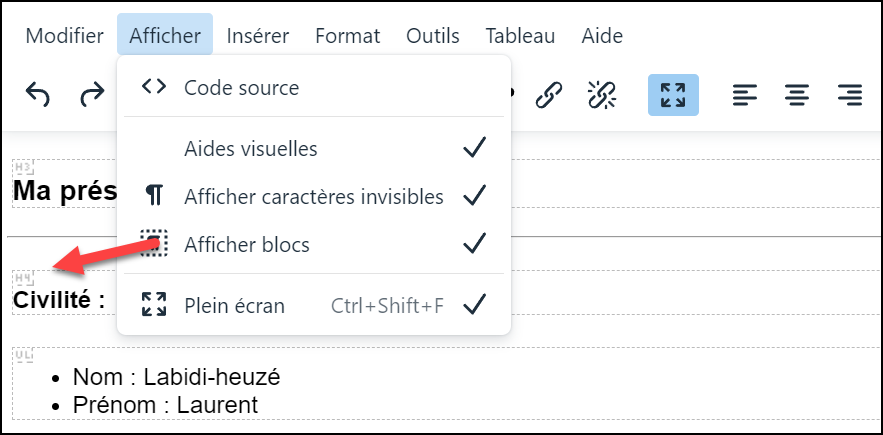Click the remove link broken-chain icon

(x=602, y=95)
